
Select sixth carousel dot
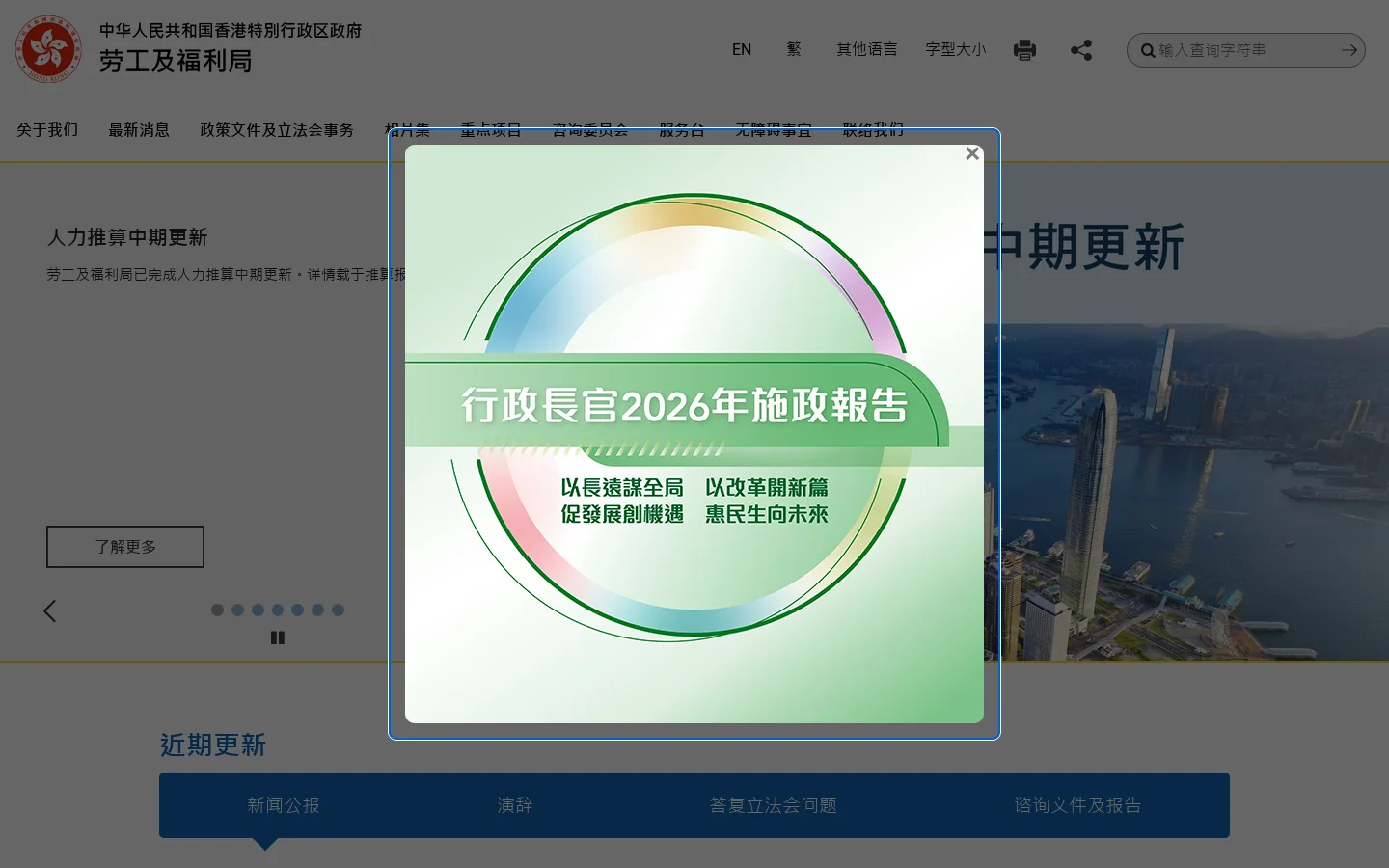click(x=317, y=610)
